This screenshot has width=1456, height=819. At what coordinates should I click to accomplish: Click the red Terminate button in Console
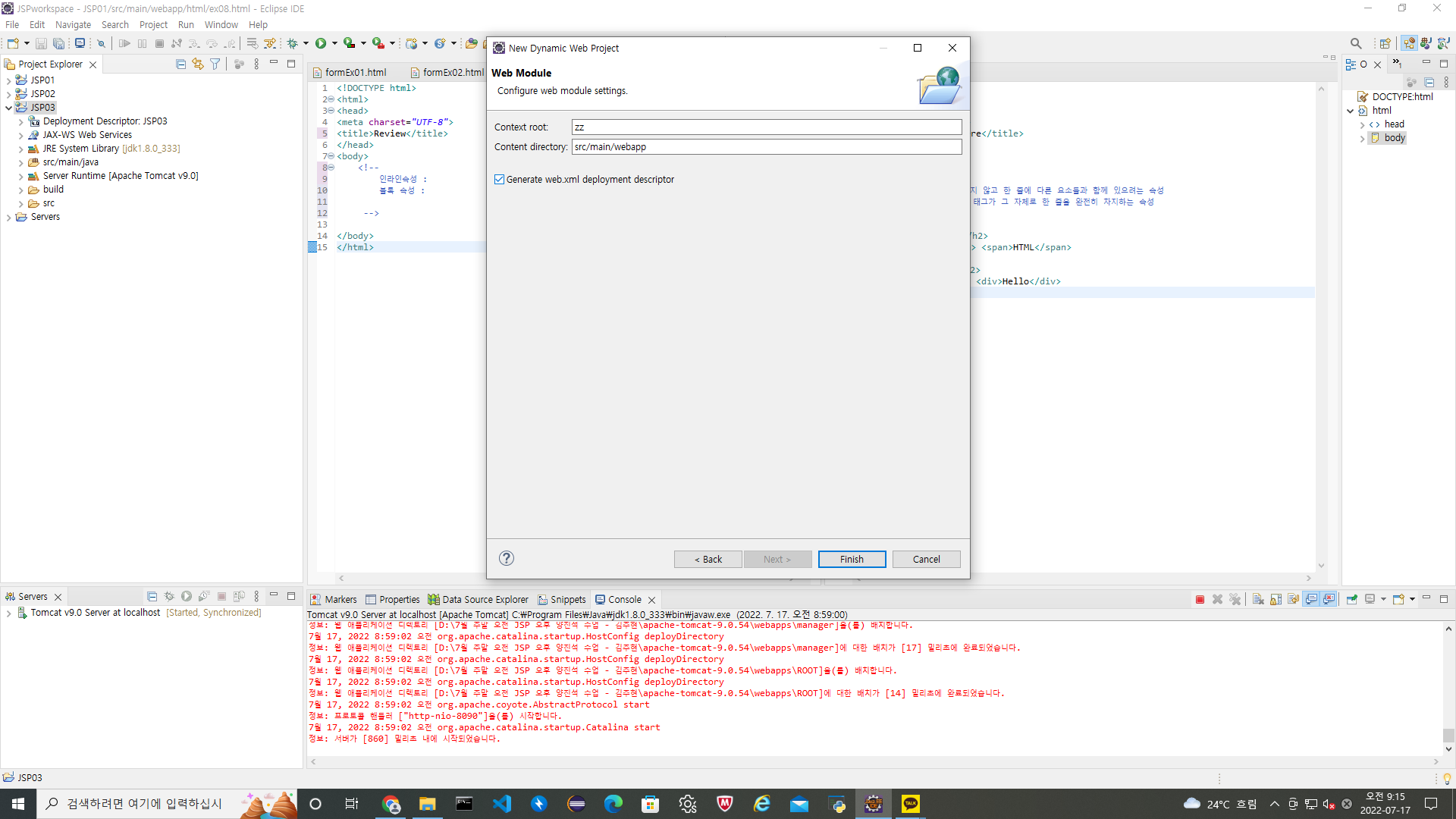pos(1200,600)
